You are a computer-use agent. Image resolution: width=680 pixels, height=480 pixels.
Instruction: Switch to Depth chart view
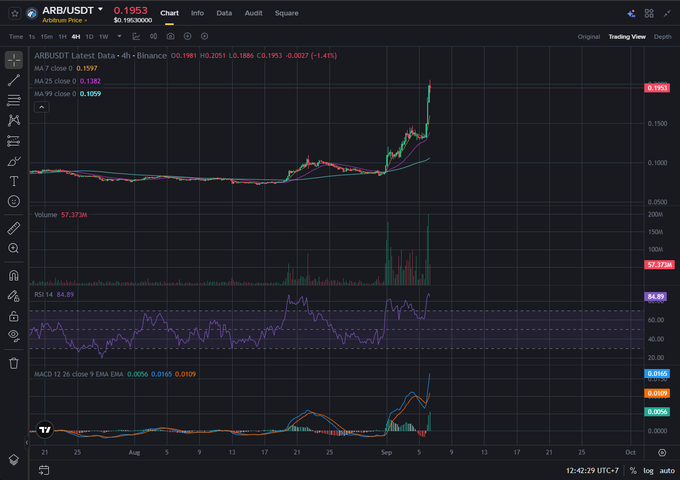(662, 37)
